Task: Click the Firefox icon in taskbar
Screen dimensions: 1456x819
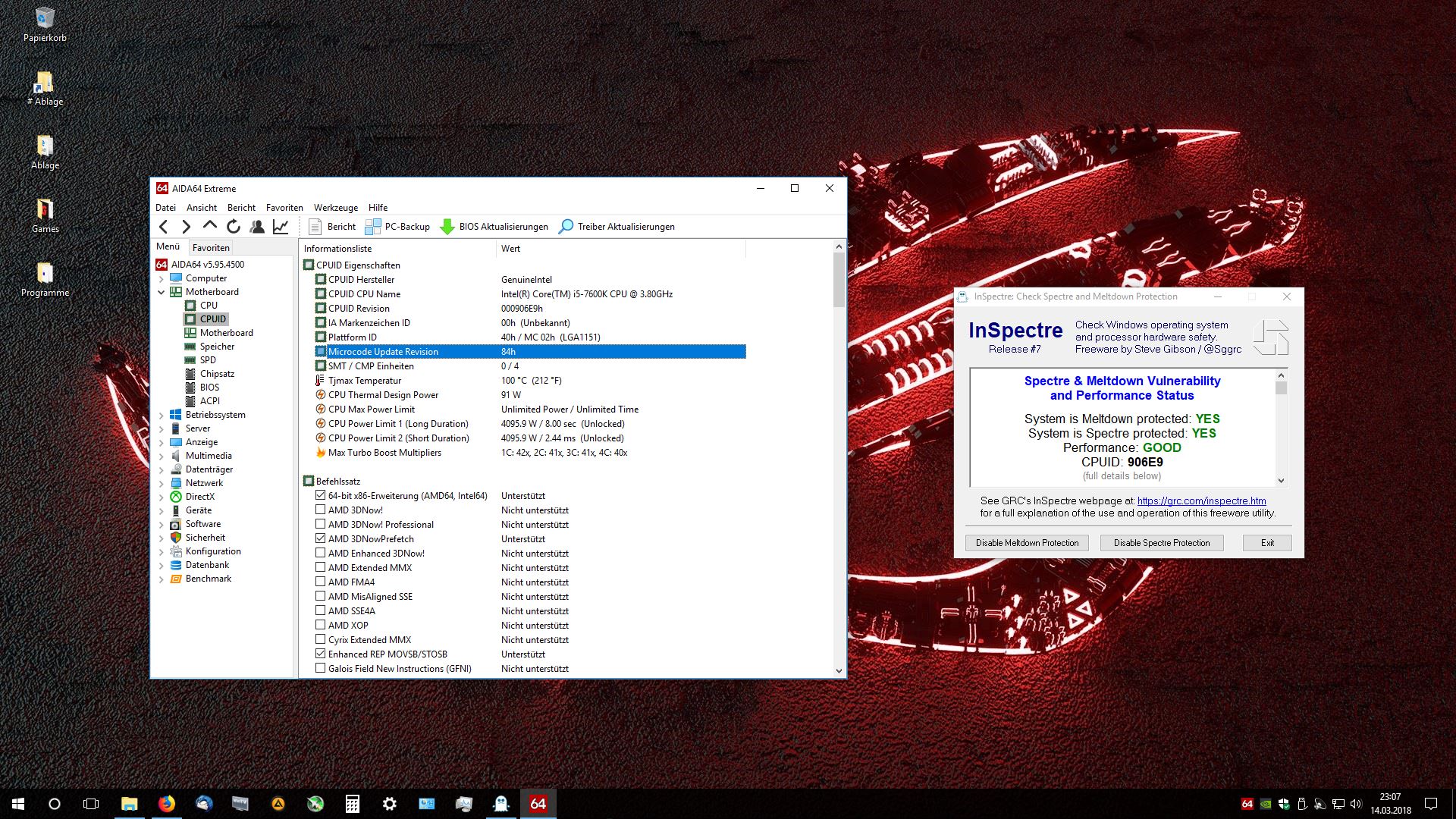Action: point(167,804)
